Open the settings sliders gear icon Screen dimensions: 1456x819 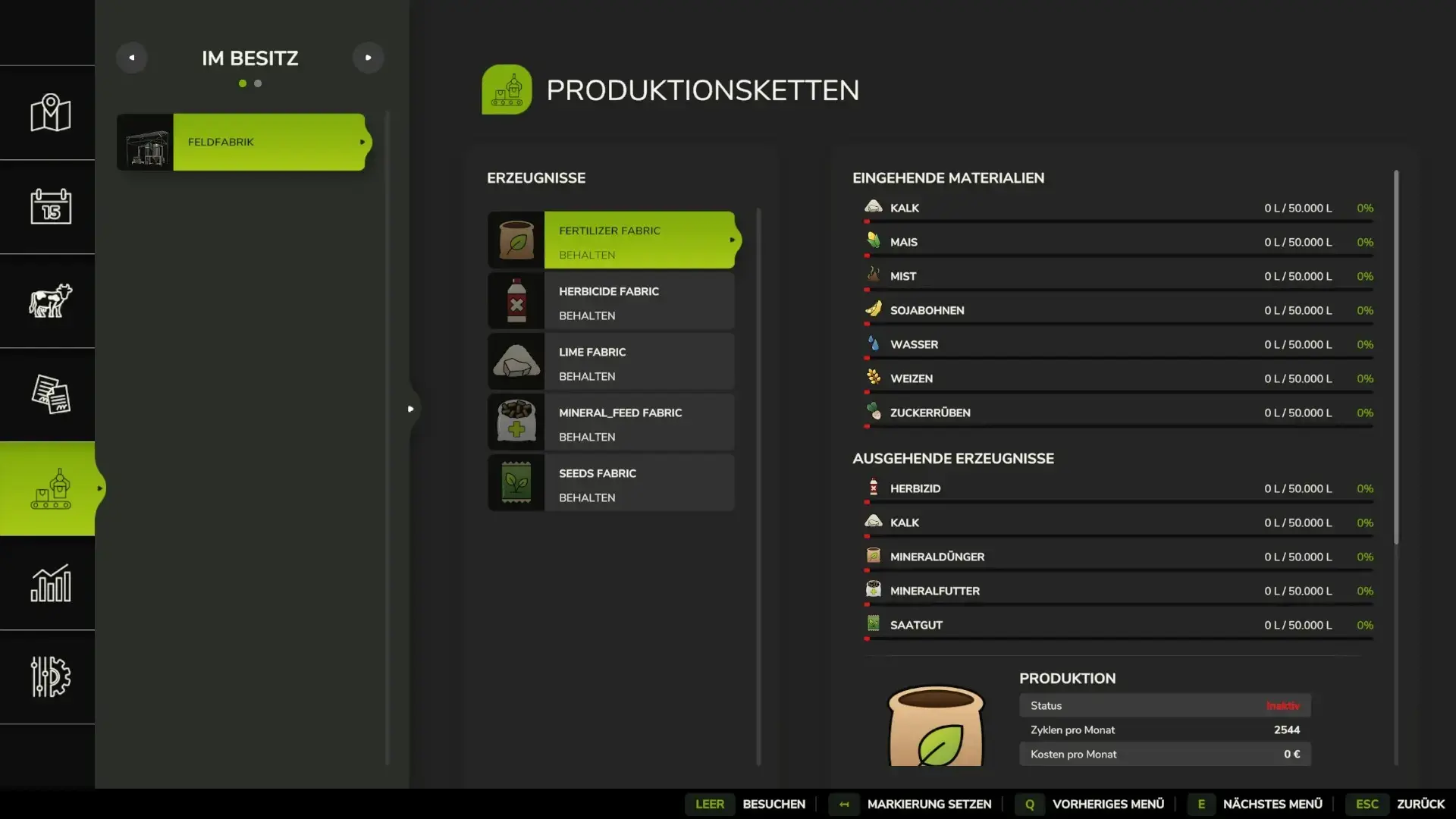pos(50,676)
